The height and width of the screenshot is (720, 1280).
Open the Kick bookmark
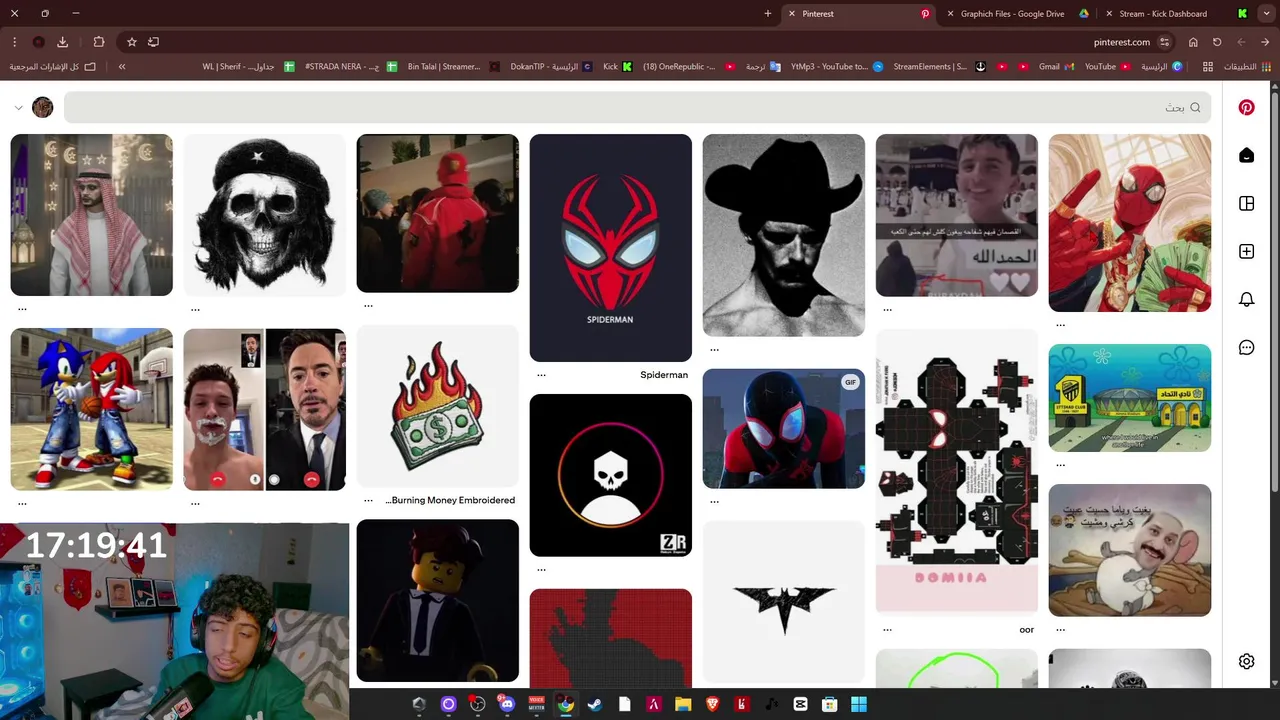pos(617,67)
